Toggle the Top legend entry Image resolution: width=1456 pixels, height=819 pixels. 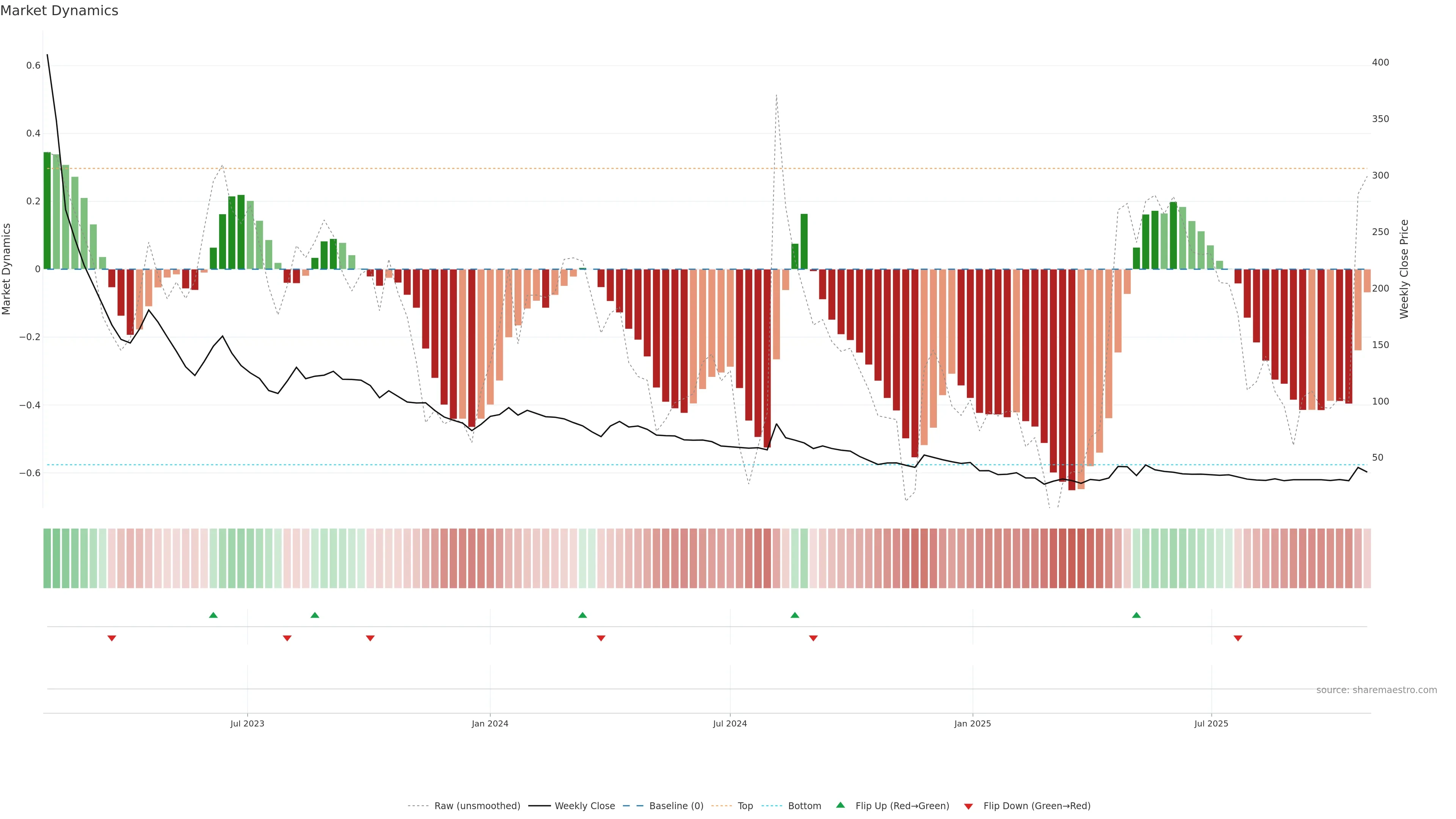(x=745, y=806)
